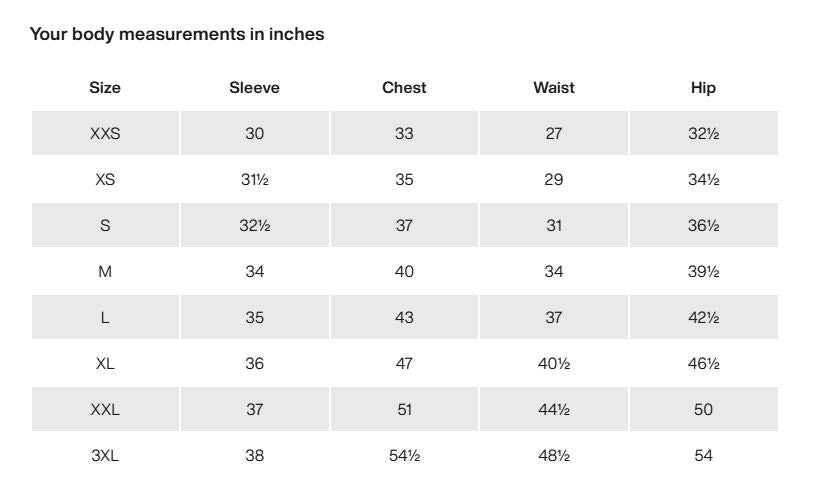818x499 pixels.
Task: Select the 3XL size row label
Action: pos(105,456)
